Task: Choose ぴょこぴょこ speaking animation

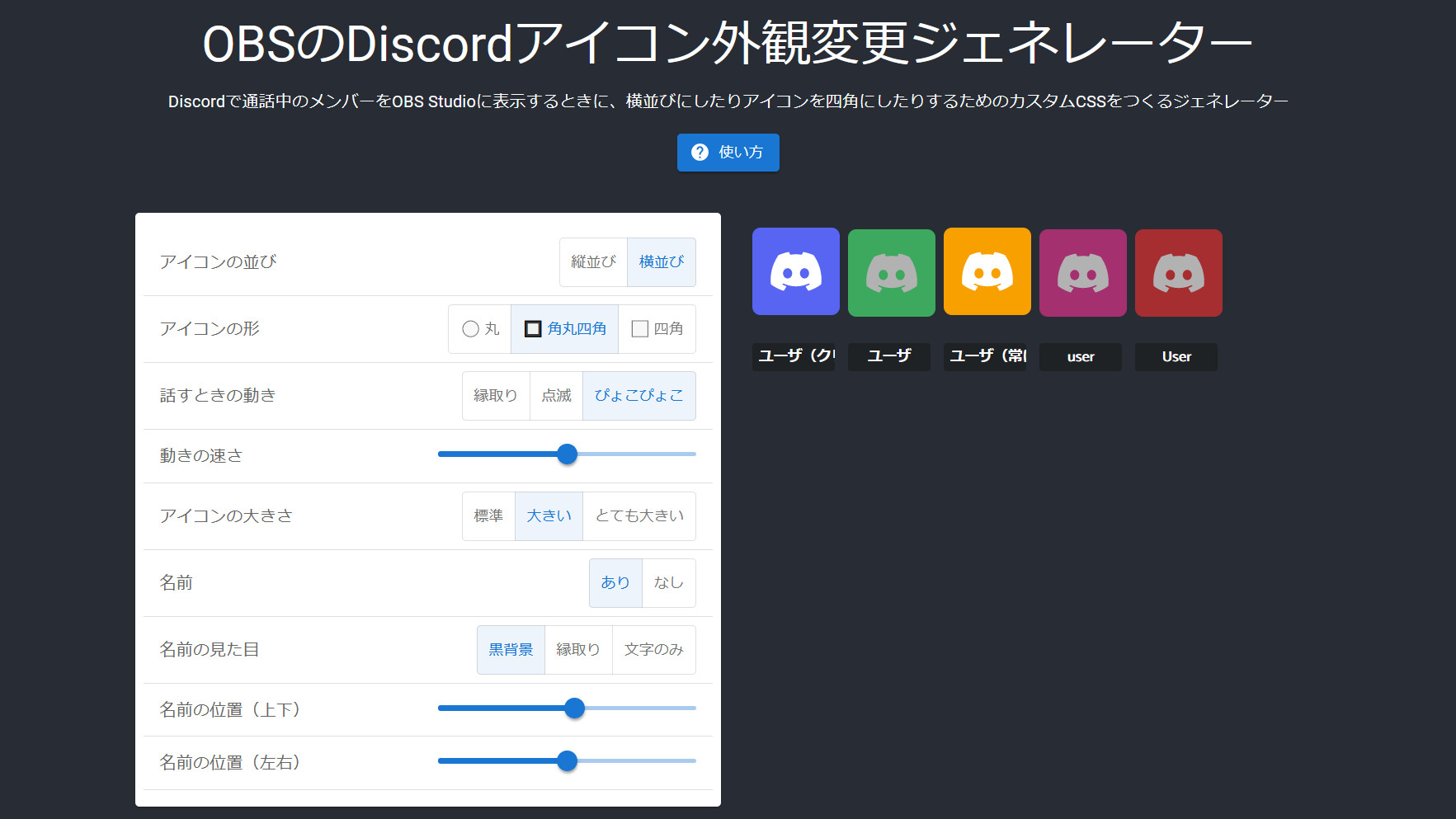Action: click(x=638, y=396)
